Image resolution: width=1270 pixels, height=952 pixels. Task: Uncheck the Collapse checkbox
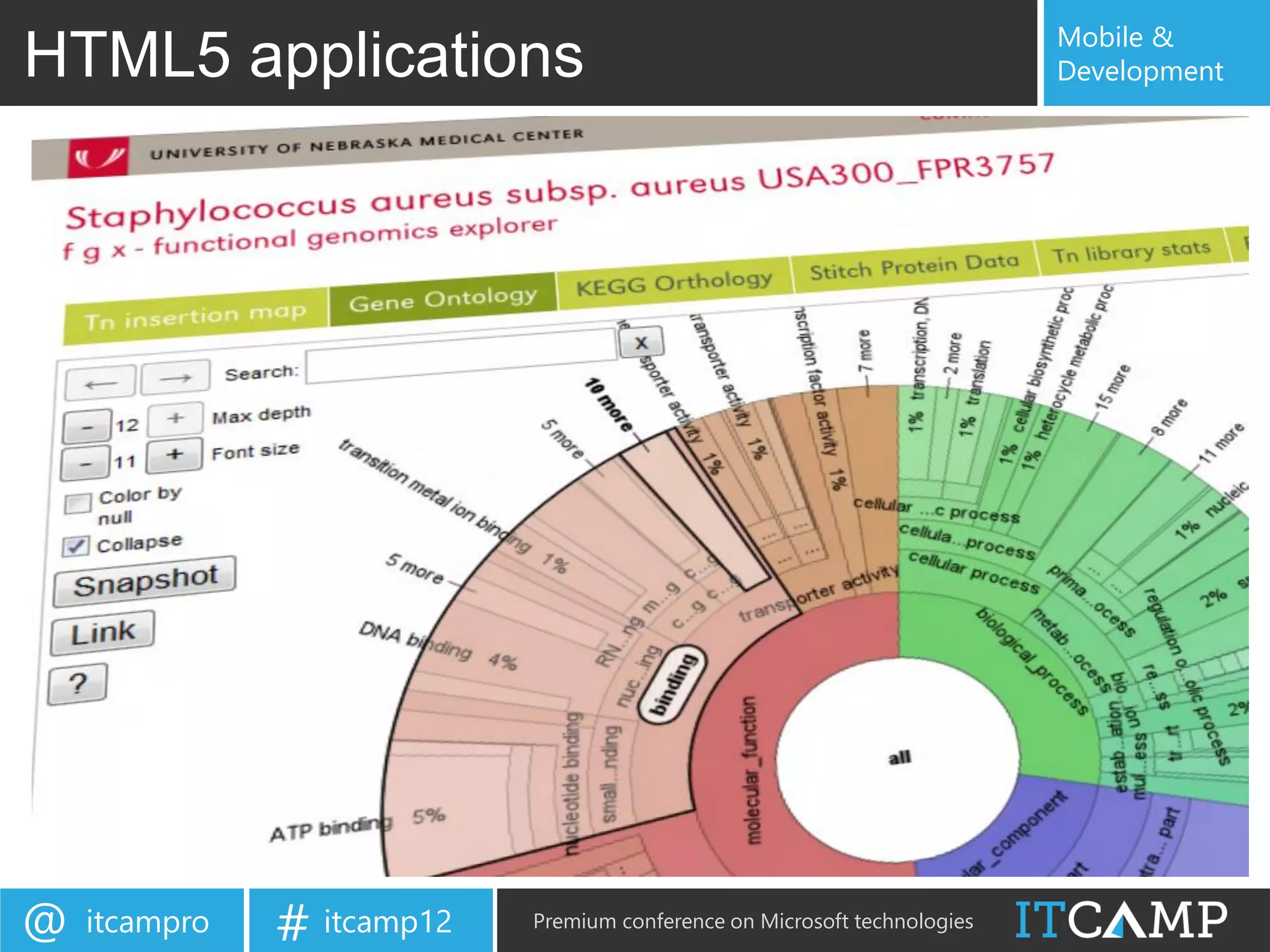(x=76, y=546)
